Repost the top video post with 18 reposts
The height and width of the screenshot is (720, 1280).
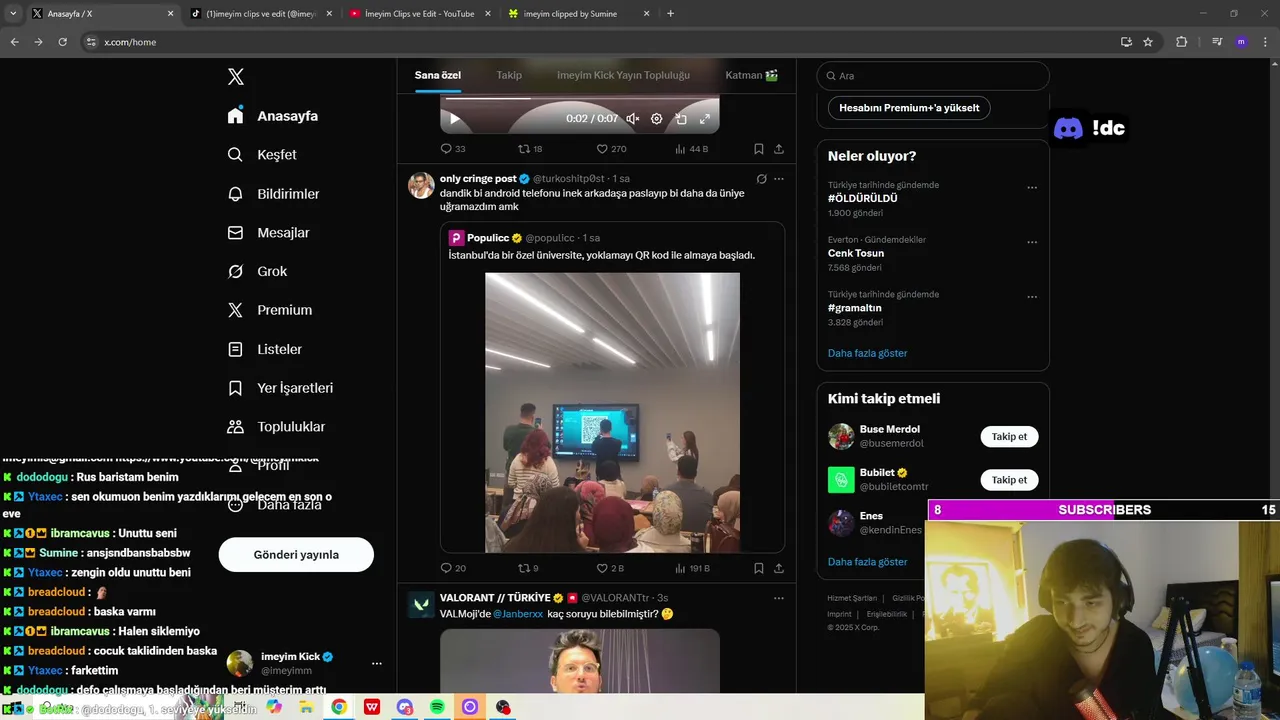click(x=530, y=149)
